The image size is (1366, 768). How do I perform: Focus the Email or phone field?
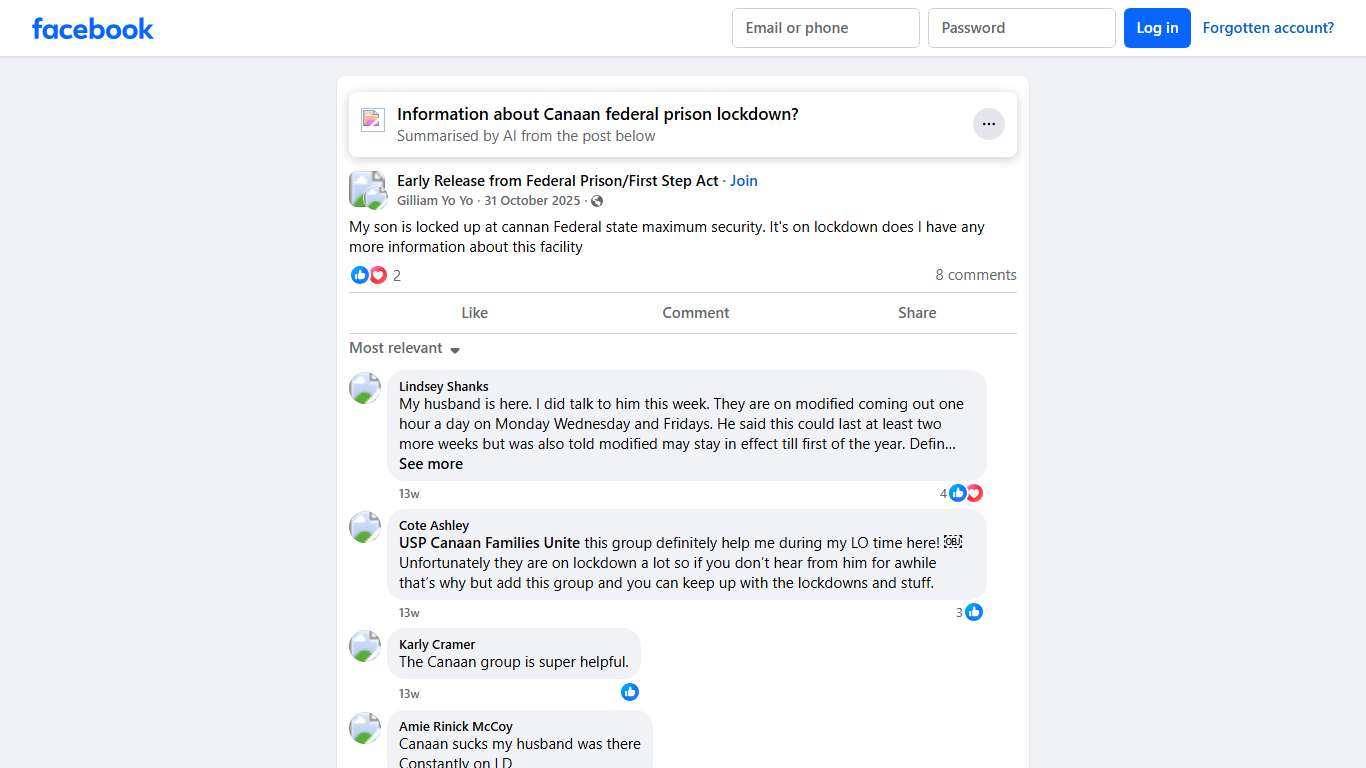pyautogui.click(x=825, y=28)
